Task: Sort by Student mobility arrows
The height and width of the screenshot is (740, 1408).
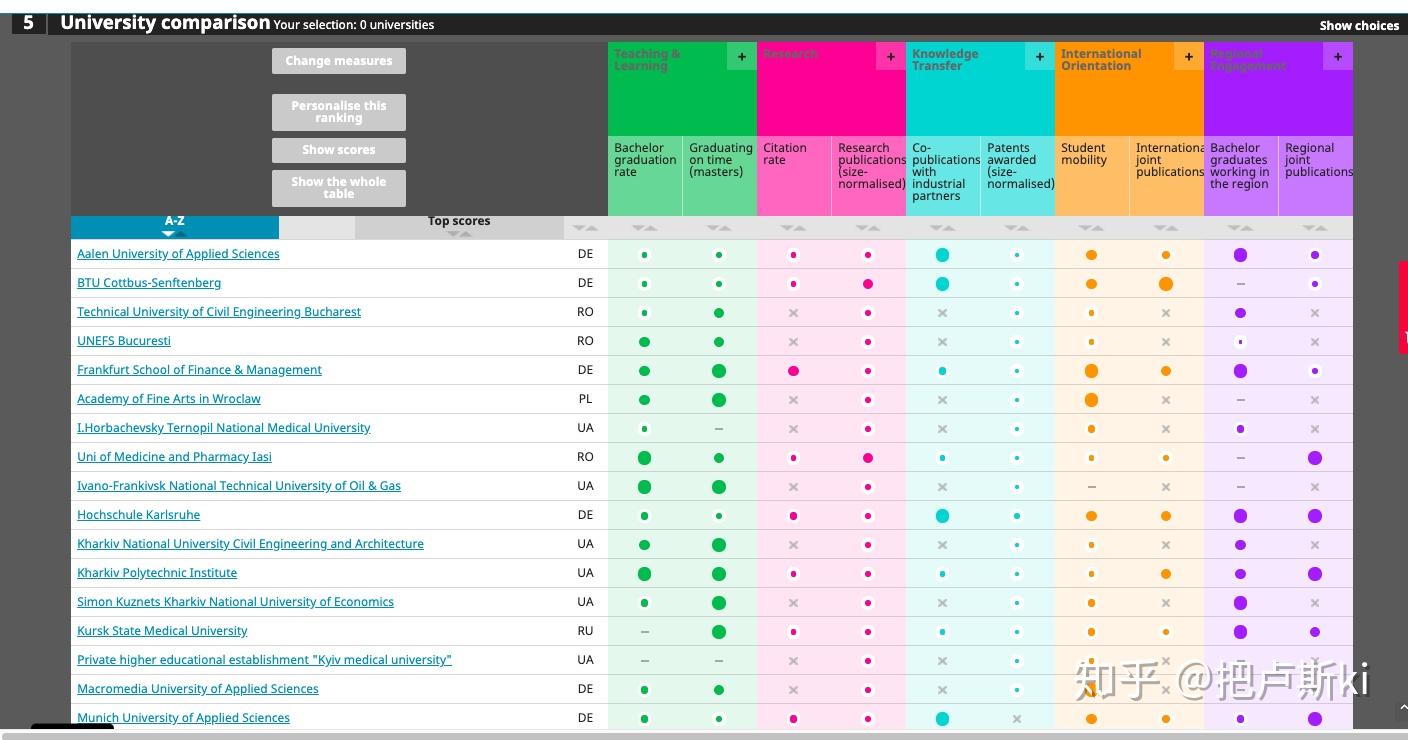Action: (1091, 228)
